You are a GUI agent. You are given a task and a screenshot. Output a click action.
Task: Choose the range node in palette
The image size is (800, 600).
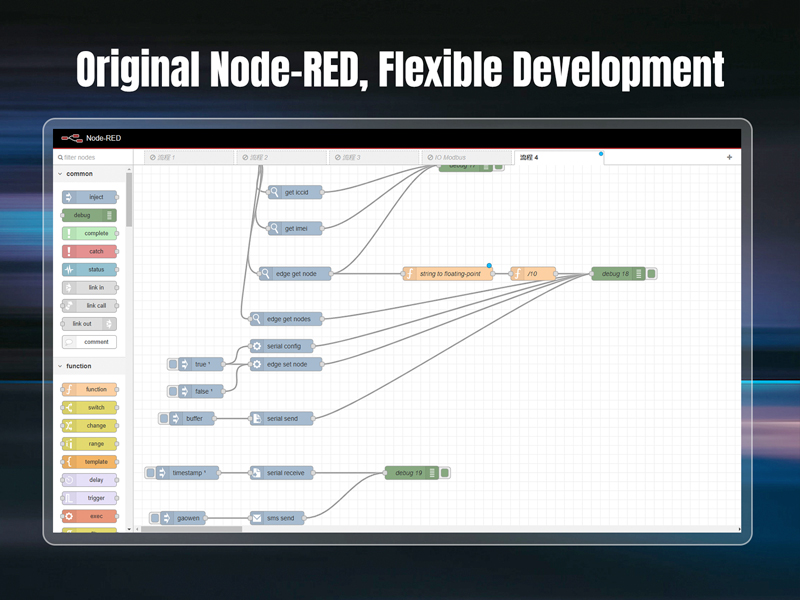click(90, 444)
